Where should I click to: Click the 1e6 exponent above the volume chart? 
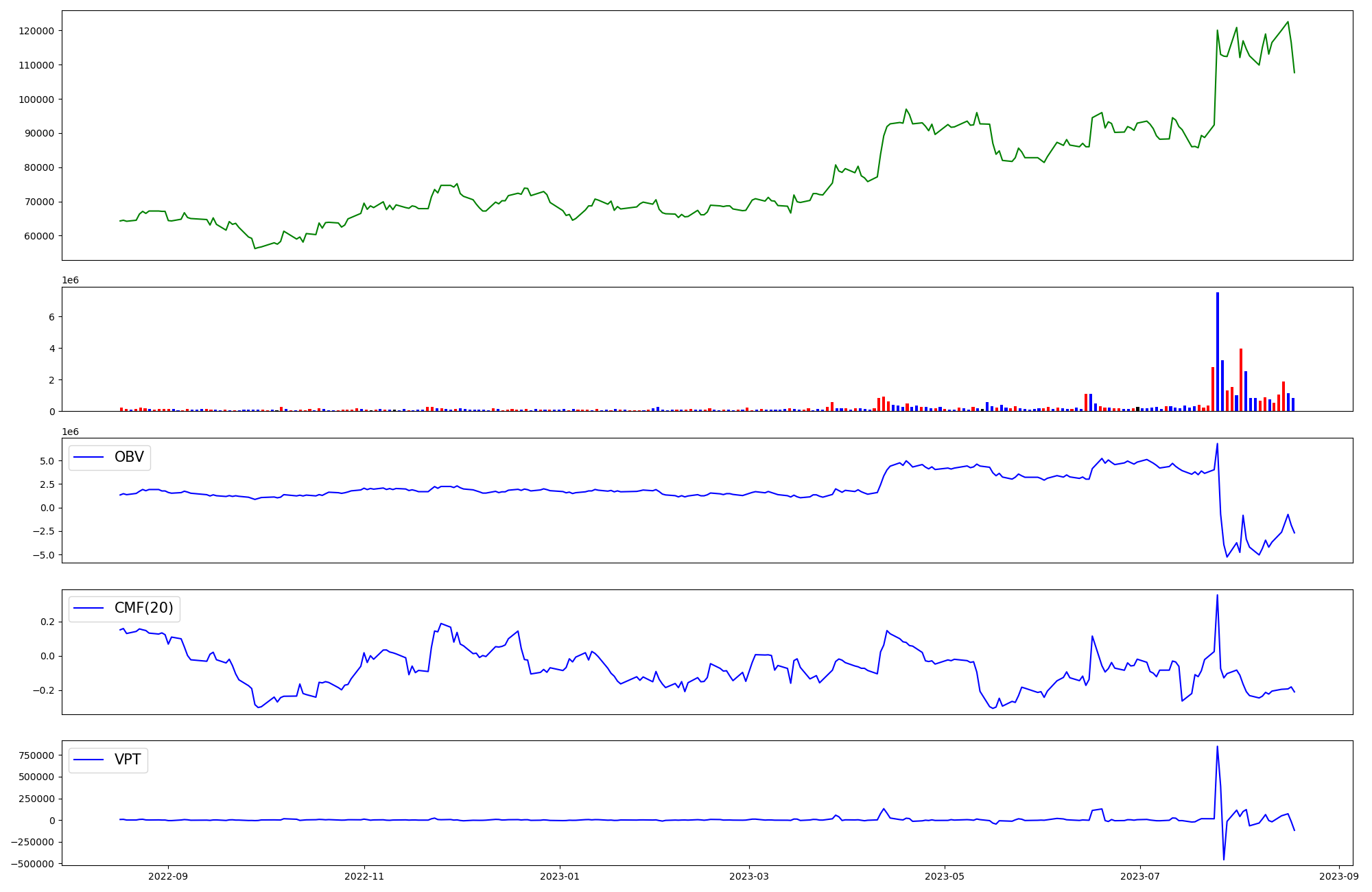pos(70,280)
